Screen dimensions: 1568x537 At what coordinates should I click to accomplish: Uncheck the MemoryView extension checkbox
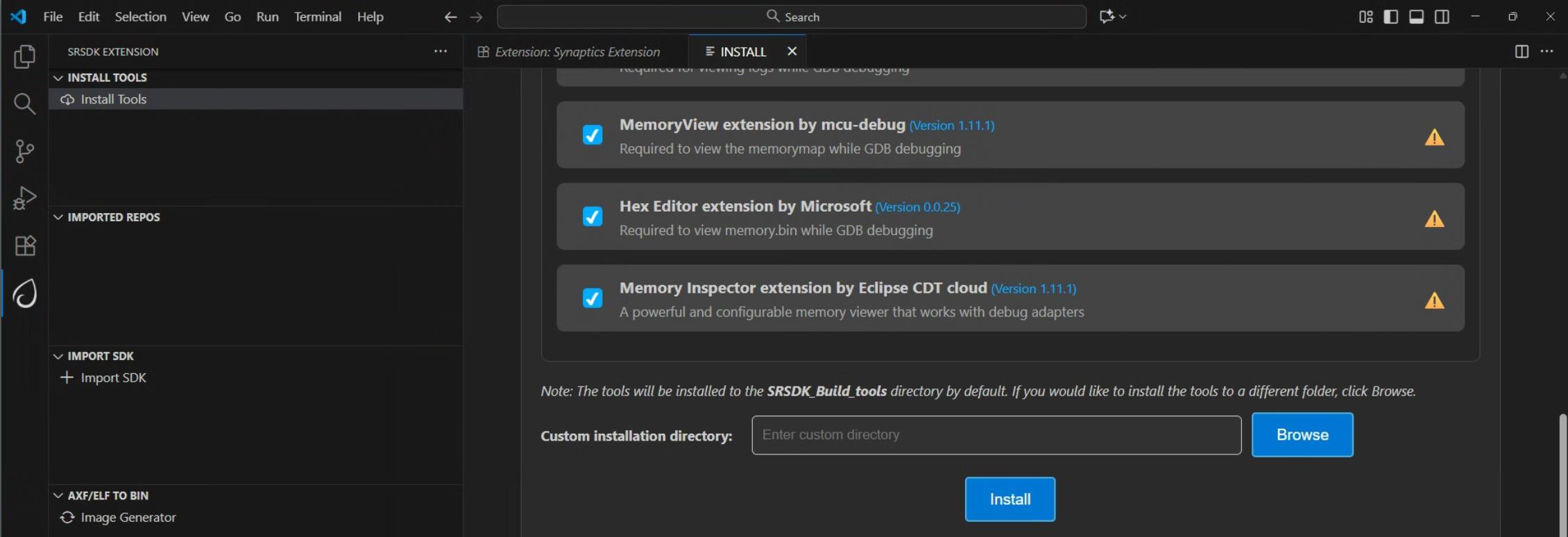[x=592, y=135]
